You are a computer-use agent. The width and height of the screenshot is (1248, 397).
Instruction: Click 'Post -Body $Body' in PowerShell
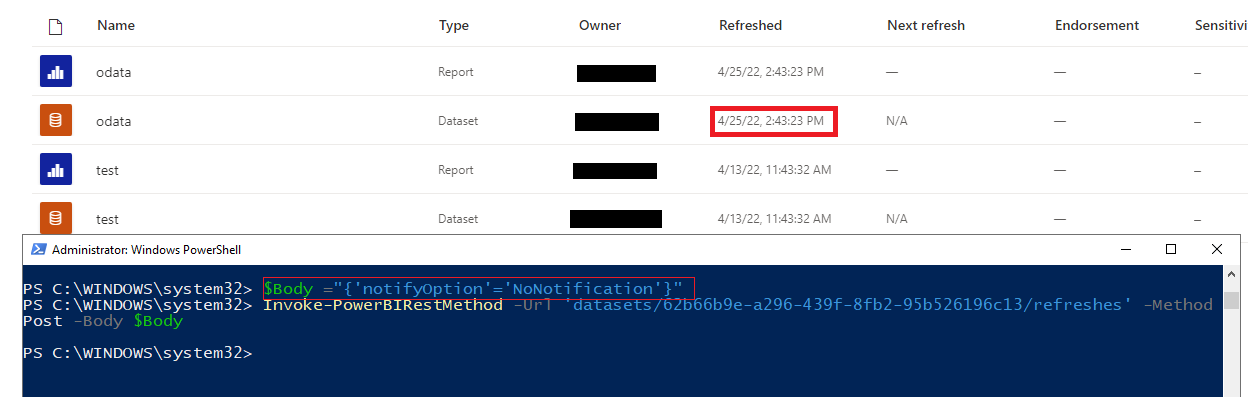pos(103,321)
